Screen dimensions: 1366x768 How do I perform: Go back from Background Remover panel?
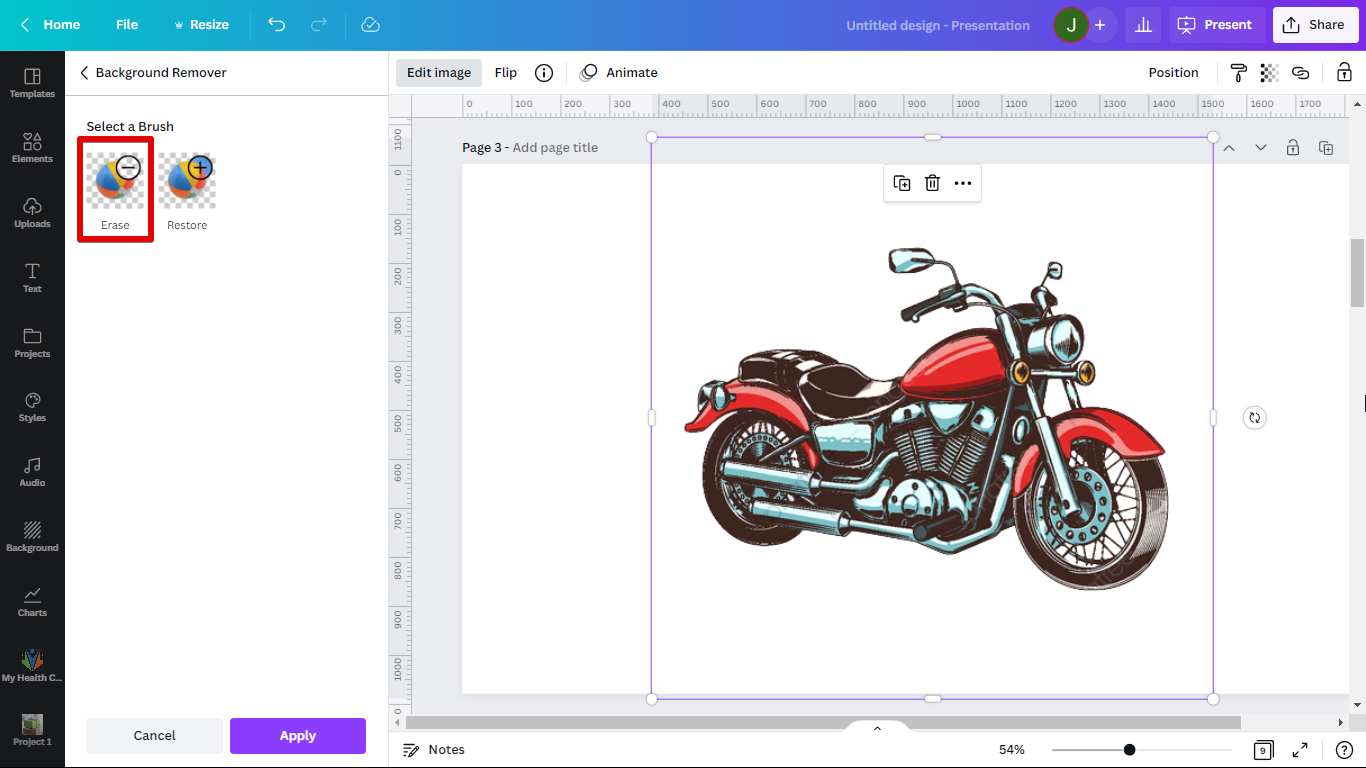point(85,73)
